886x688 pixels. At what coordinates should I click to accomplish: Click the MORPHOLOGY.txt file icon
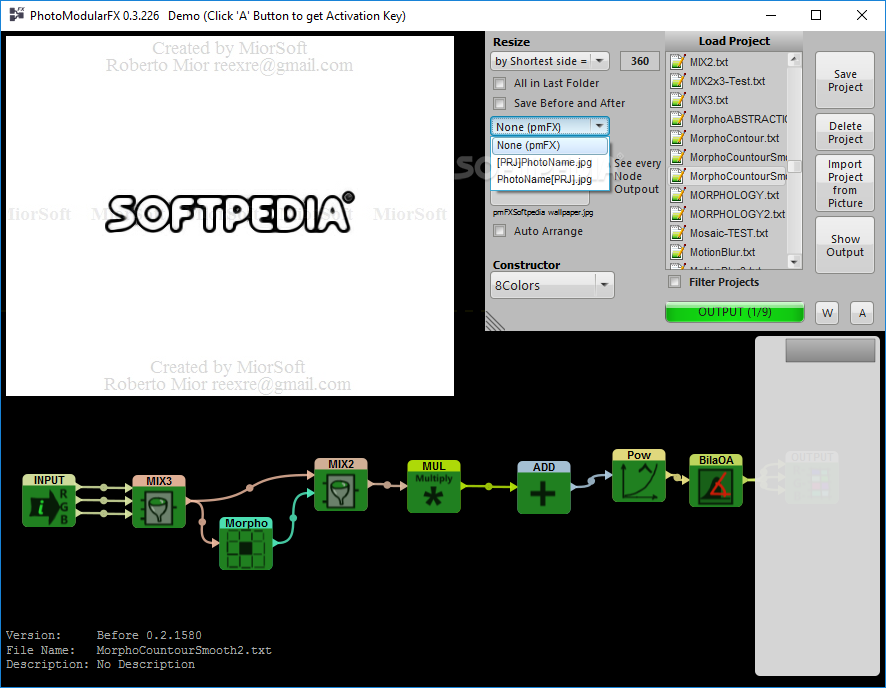pyautogui.click(x=677, y=195)
